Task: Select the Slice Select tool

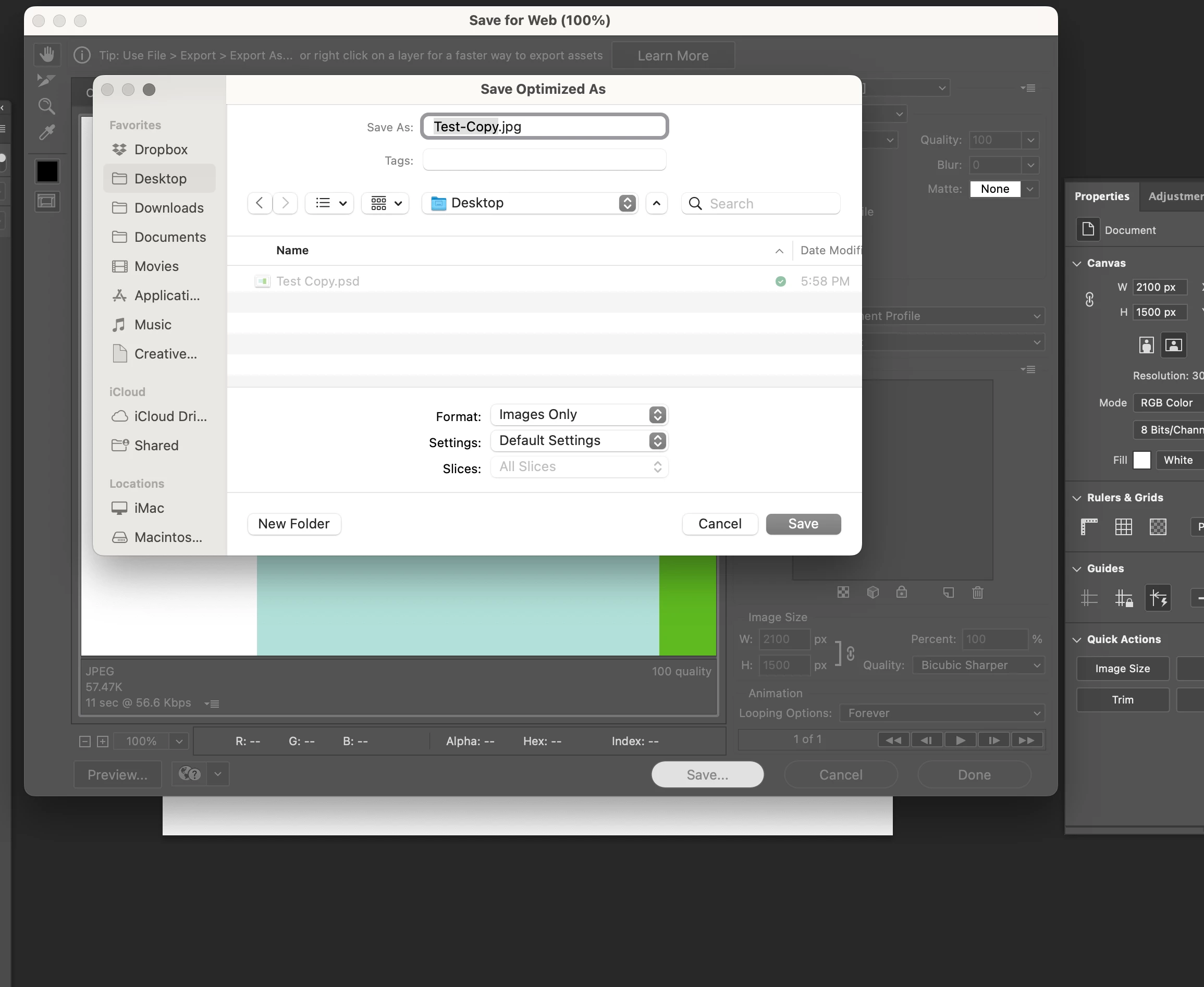Action: [46, 80]
